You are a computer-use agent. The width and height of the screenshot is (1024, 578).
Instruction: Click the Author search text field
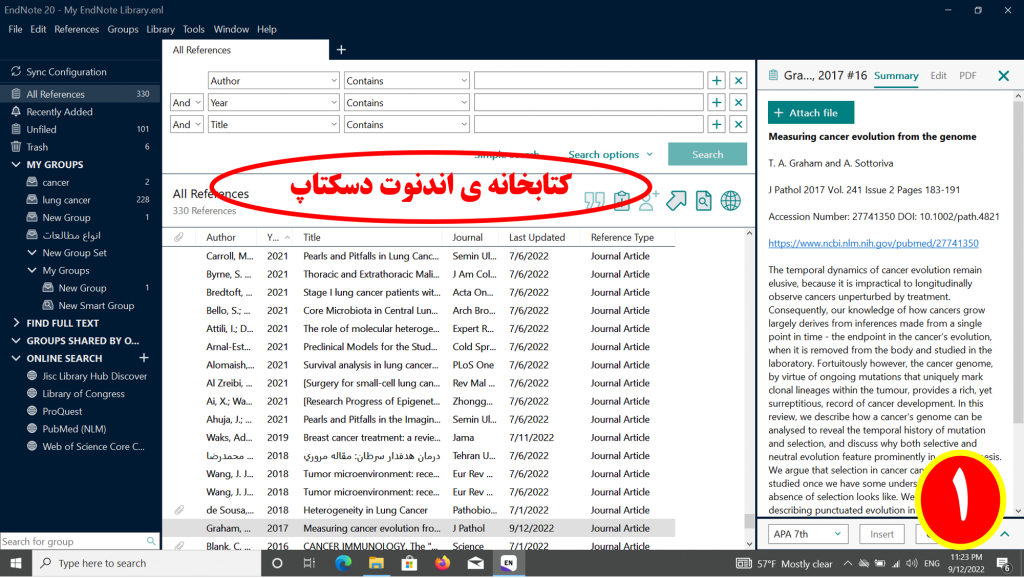588,81
